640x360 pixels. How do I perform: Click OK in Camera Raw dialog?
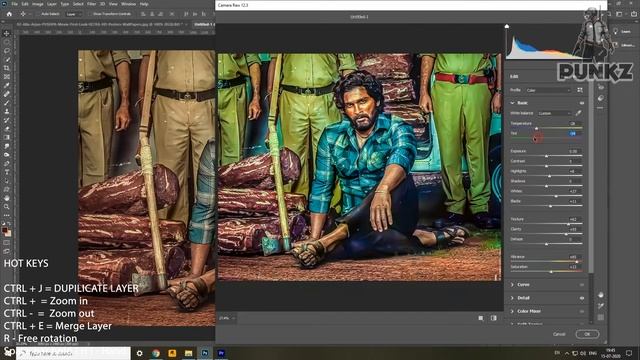(587, 334)
